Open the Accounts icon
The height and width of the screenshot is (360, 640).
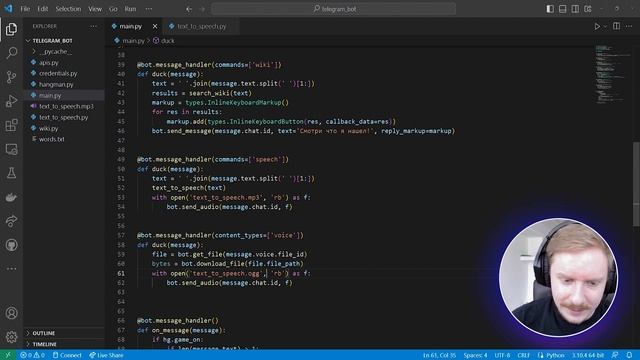tap(11, 313)
